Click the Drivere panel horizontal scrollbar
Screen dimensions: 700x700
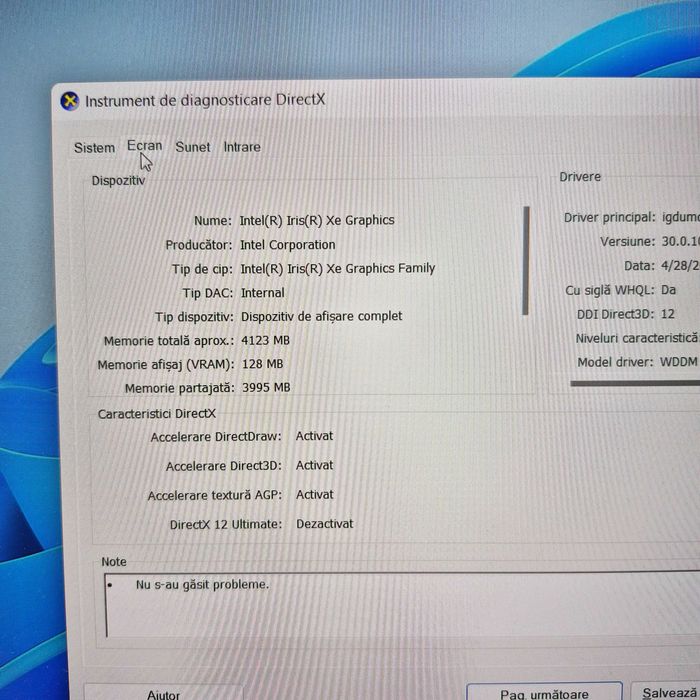pos(635,383)
